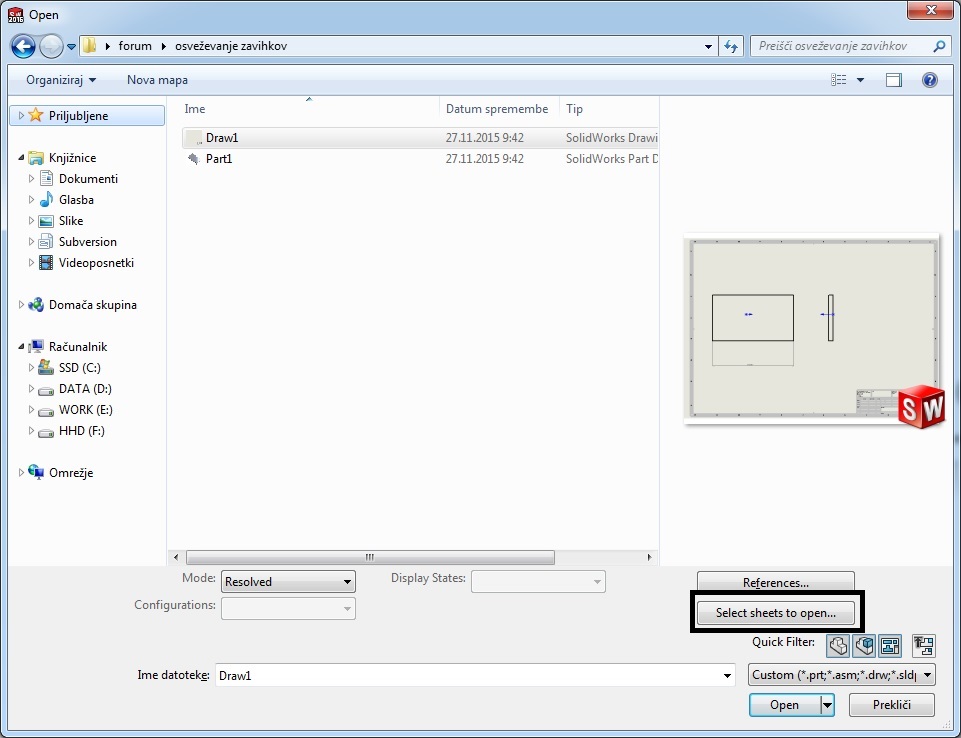The height and width of the screenshot is (738, 961).
Task: Open the help question mark icon
Action: (929, 80)
